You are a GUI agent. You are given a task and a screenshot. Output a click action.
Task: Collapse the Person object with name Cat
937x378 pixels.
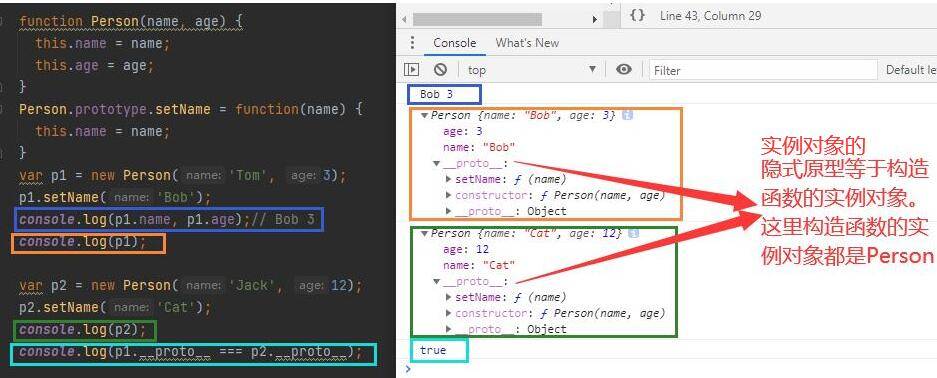point(424,233)
